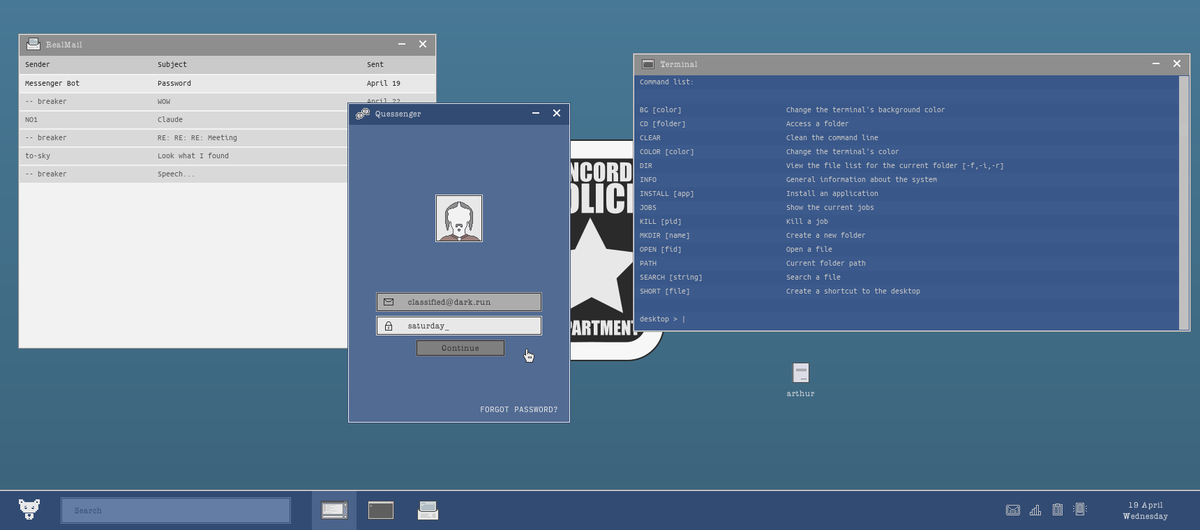This screenshot has width=1200, height=530.
Task: Click the highlighted Quessenger taskbar window icon
Action: [334, 510]
